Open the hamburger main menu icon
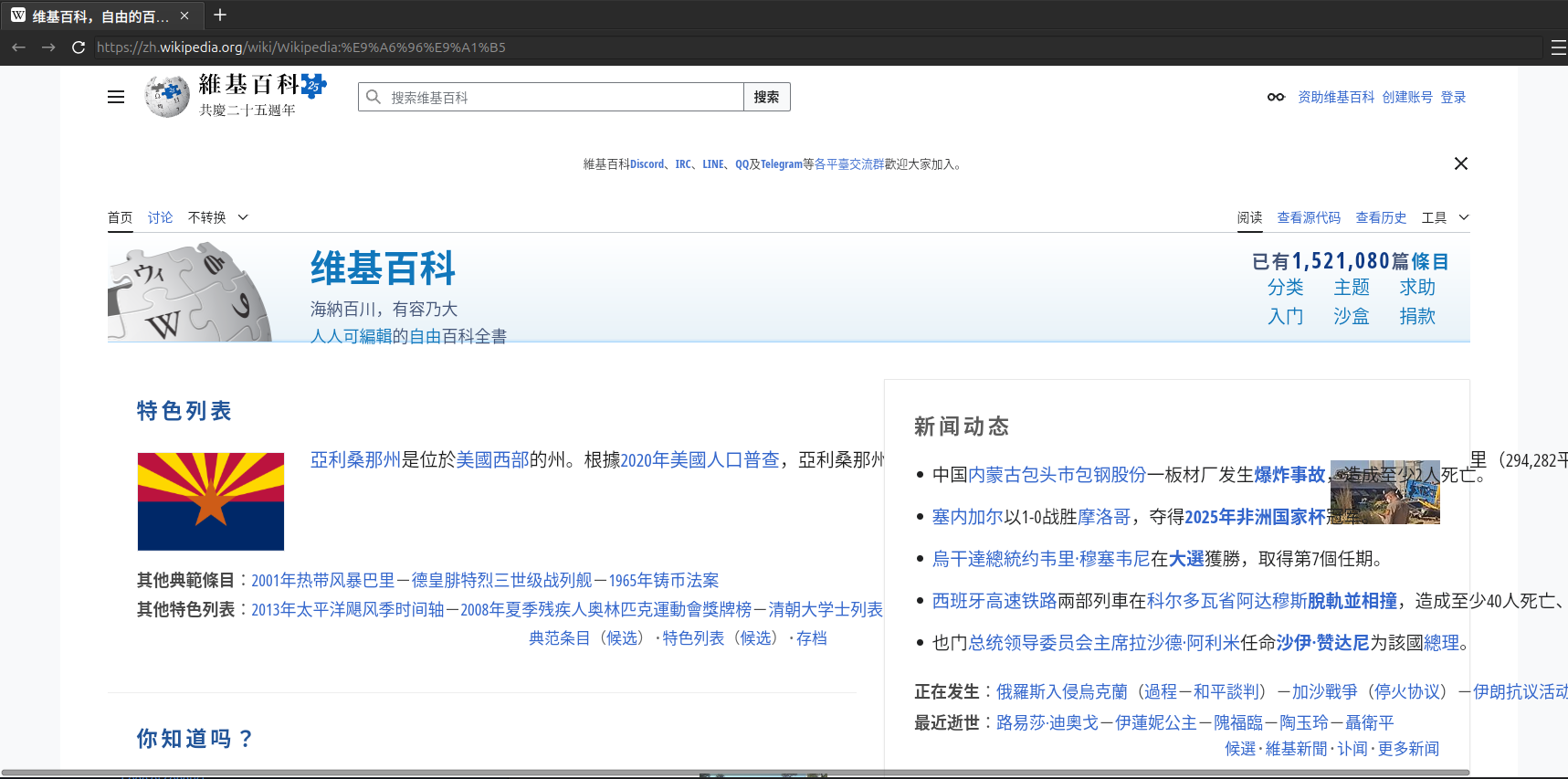Screen dimensions: 1568x779 116,97
